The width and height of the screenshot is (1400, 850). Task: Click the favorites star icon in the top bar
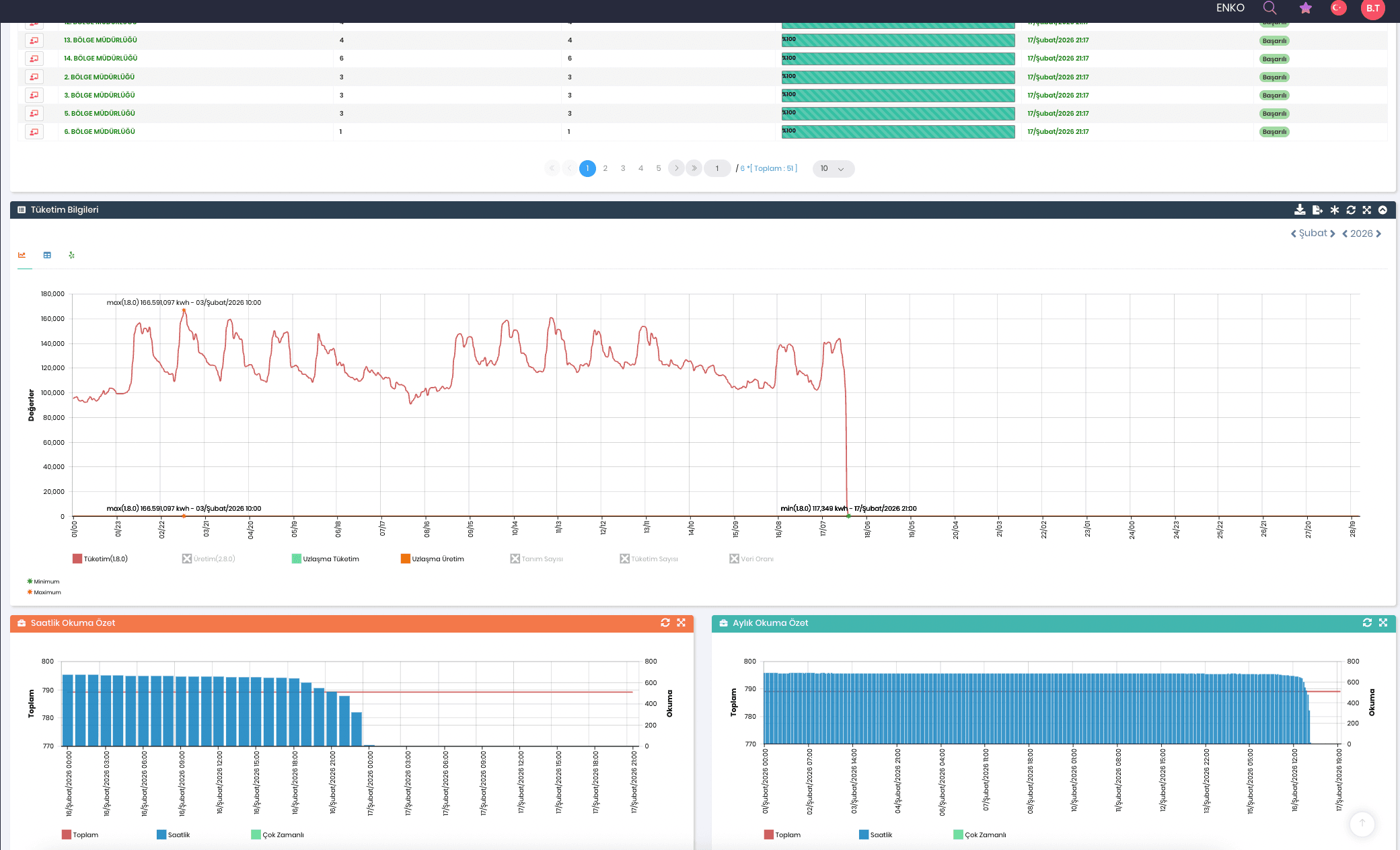1305,8
